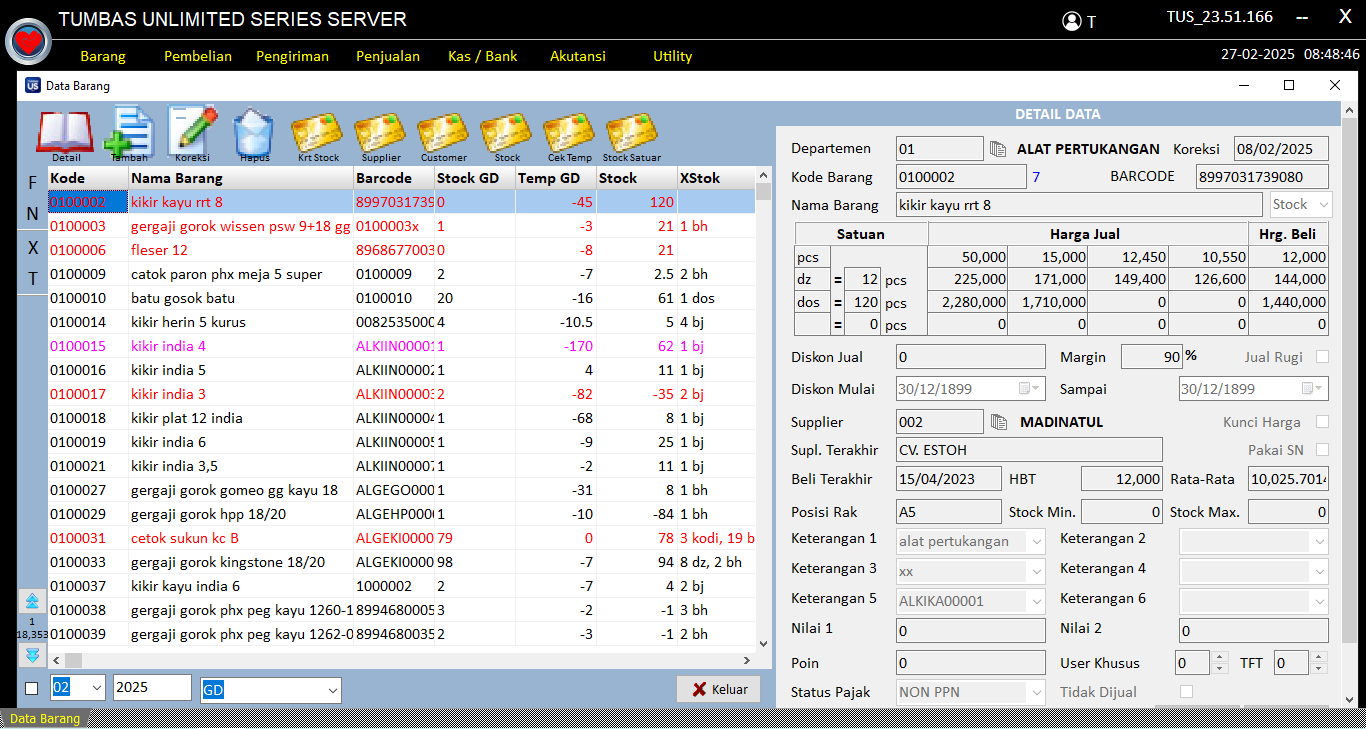
Task: Open the Pengiriman menu
Action: [x=292, y=56]
